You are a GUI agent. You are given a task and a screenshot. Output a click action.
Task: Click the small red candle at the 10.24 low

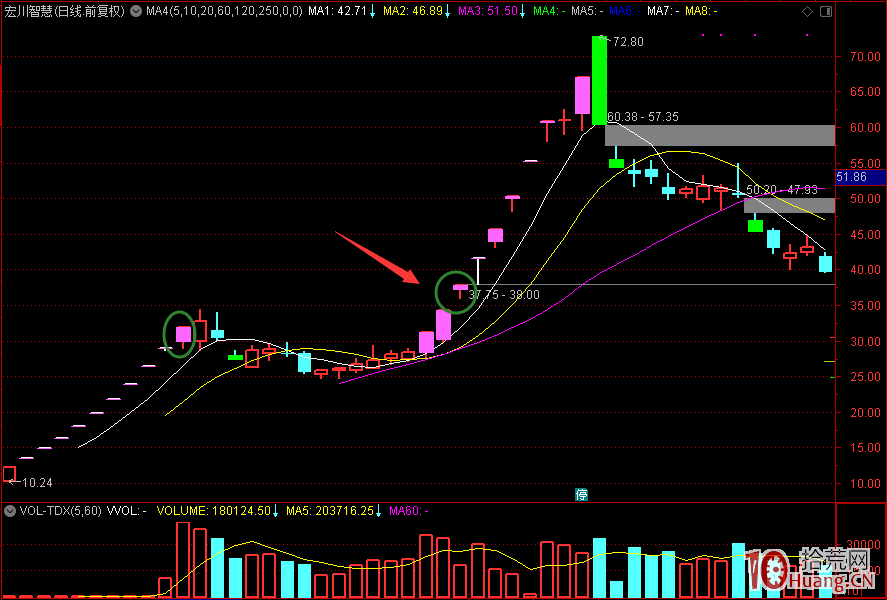[10, 474]
